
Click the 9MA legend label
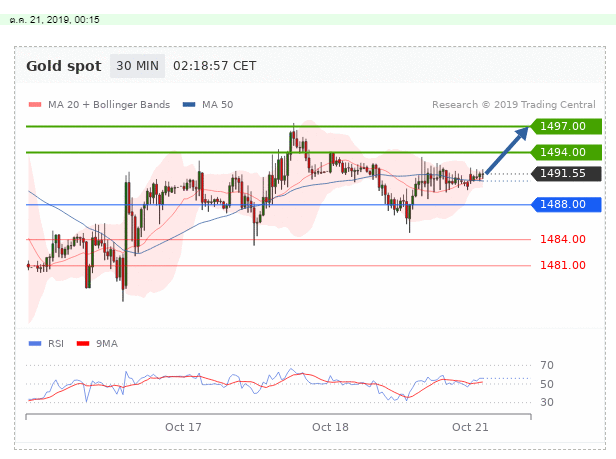tap(107, 343)
